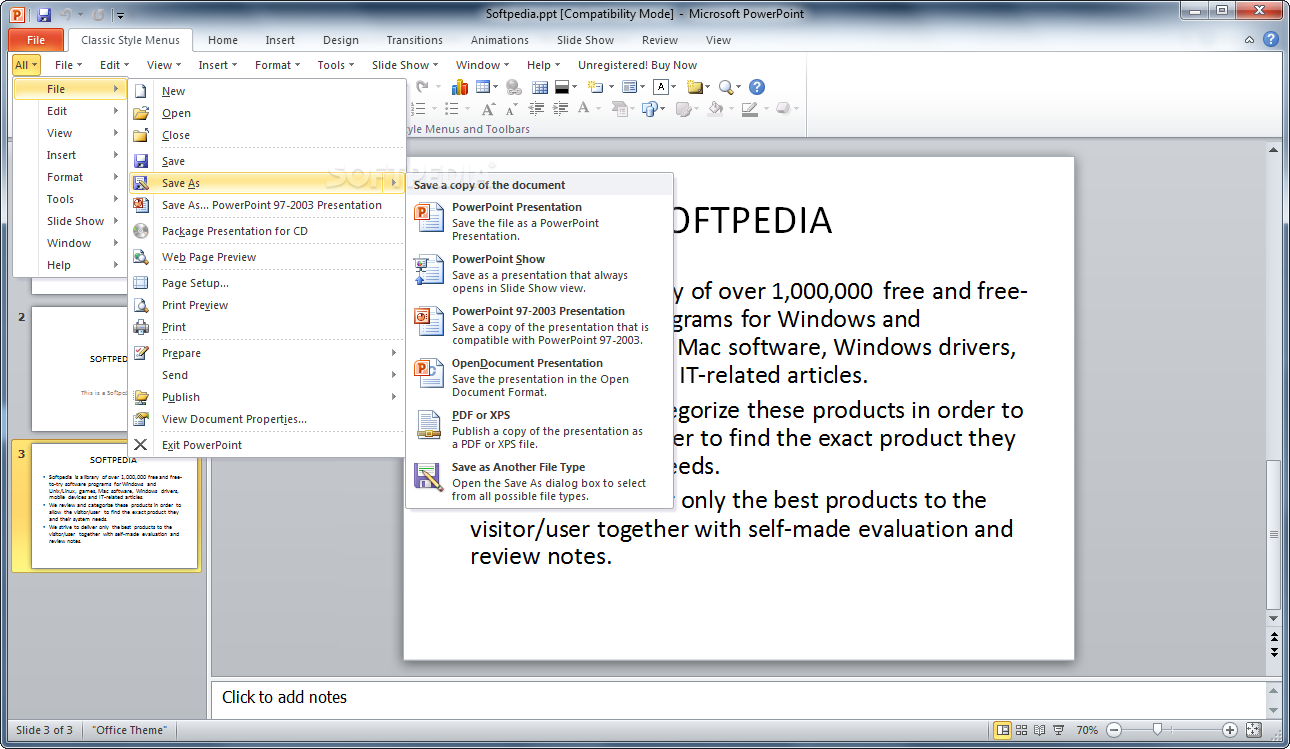The height and width of the screenshot is (749, 1290).
Task: Click the Unregistered! Buy Now link
Action: click(638, 65)
